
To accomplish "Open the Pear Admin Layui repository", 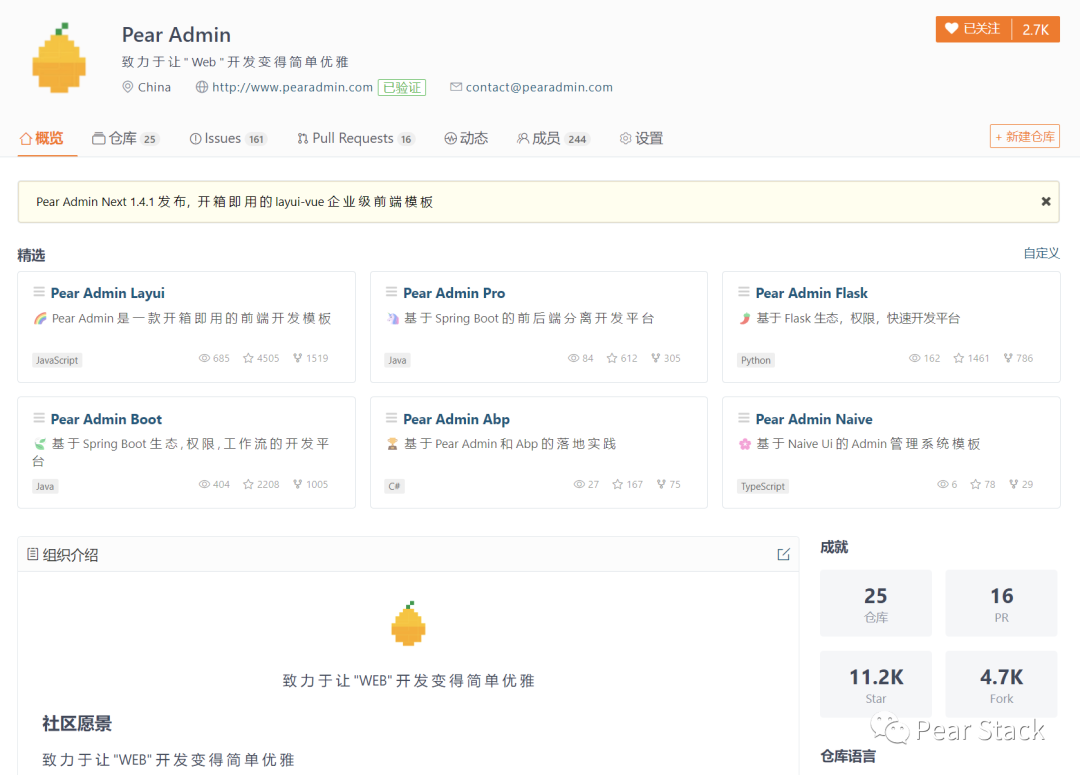I will tap(107, 293).
